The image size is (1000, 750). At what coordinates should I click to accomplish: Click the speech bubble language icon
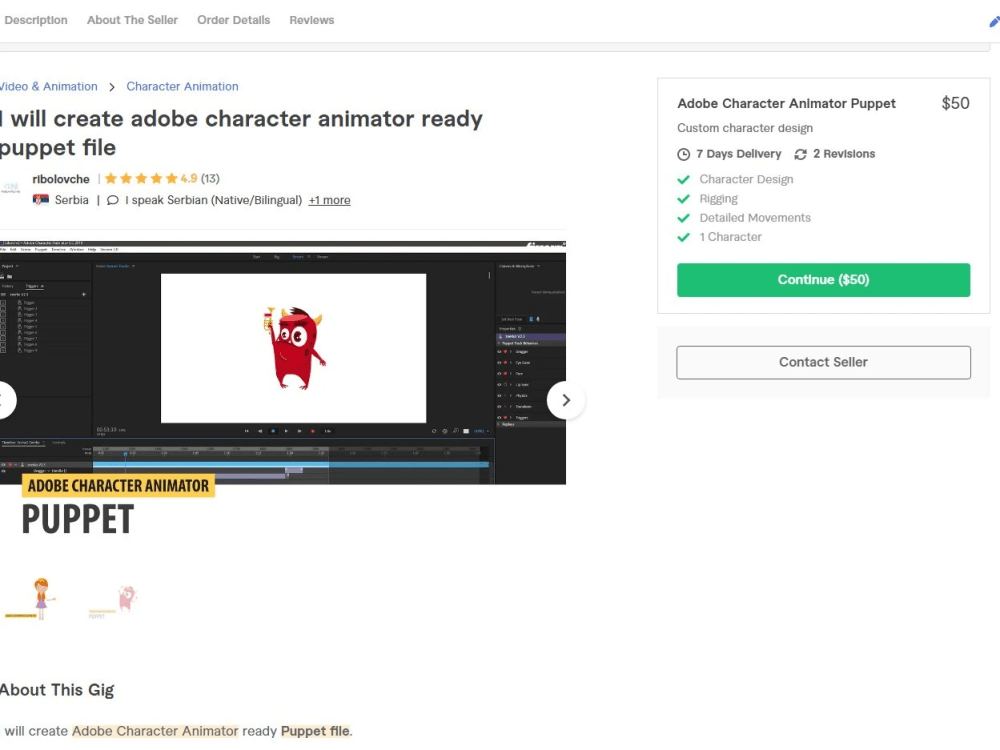click(112, 200)
